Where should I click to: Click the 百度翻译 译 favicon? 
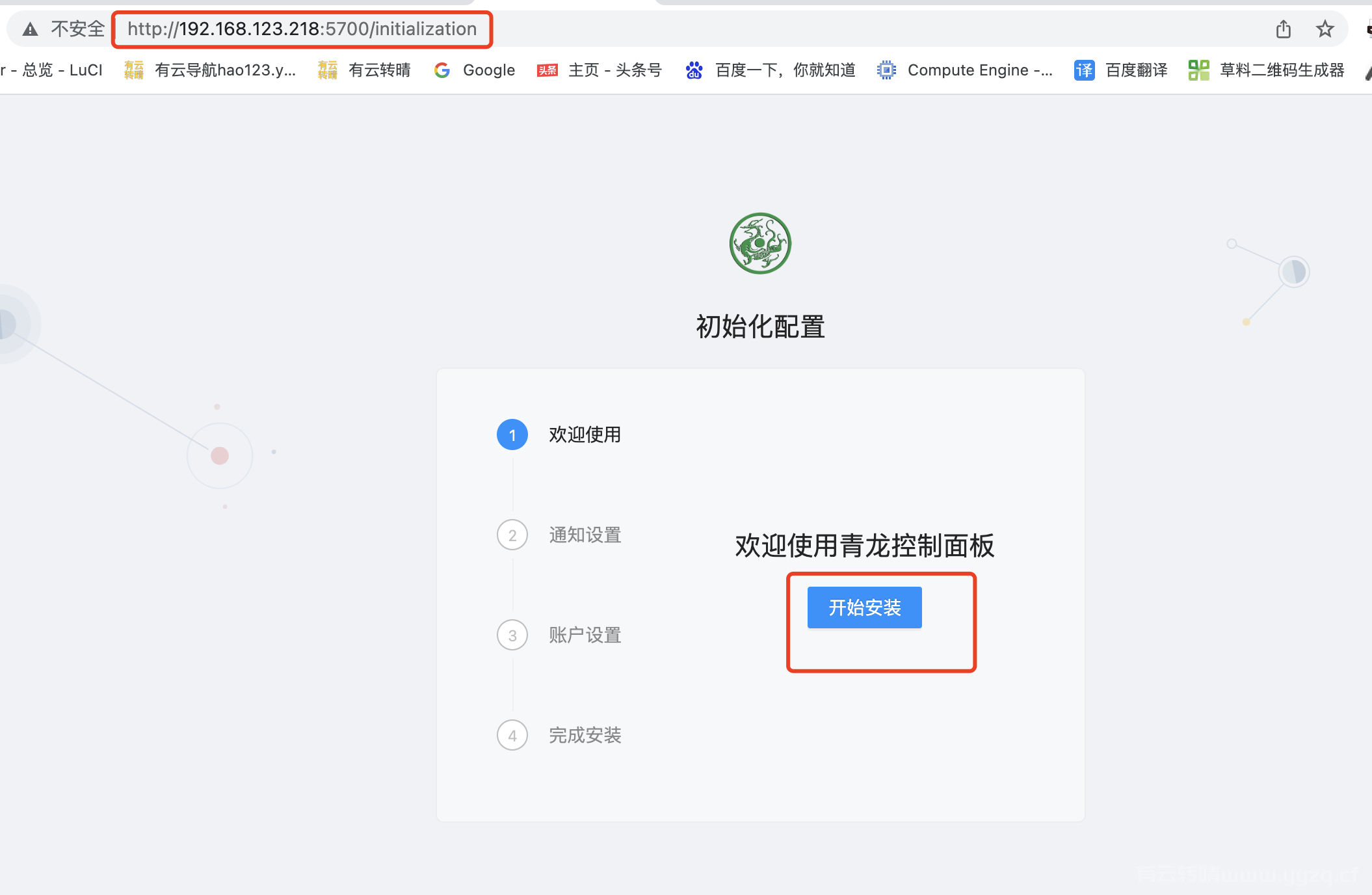pos(1084,70)
